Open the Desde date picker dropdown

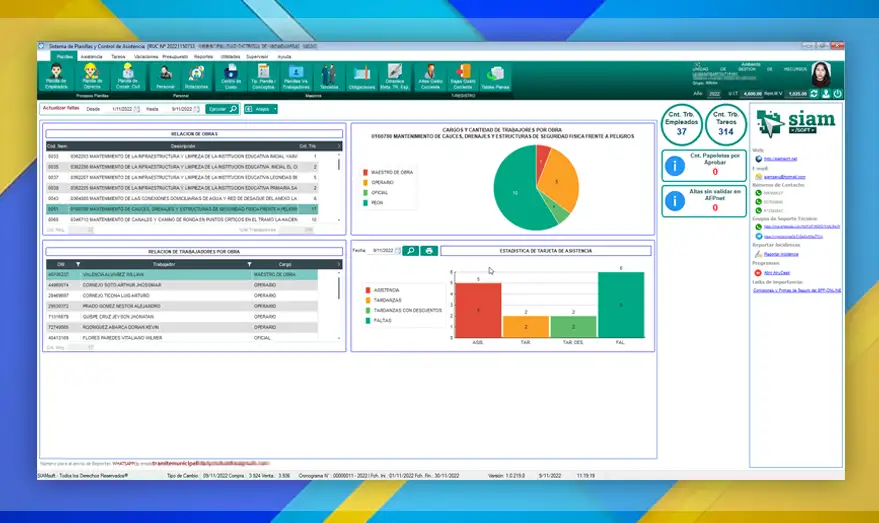[137, 109]
